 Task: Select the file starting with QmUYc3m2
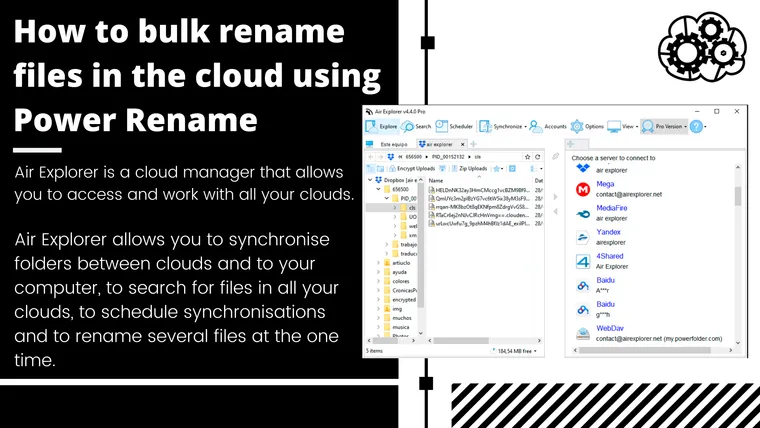pos(479,199)
